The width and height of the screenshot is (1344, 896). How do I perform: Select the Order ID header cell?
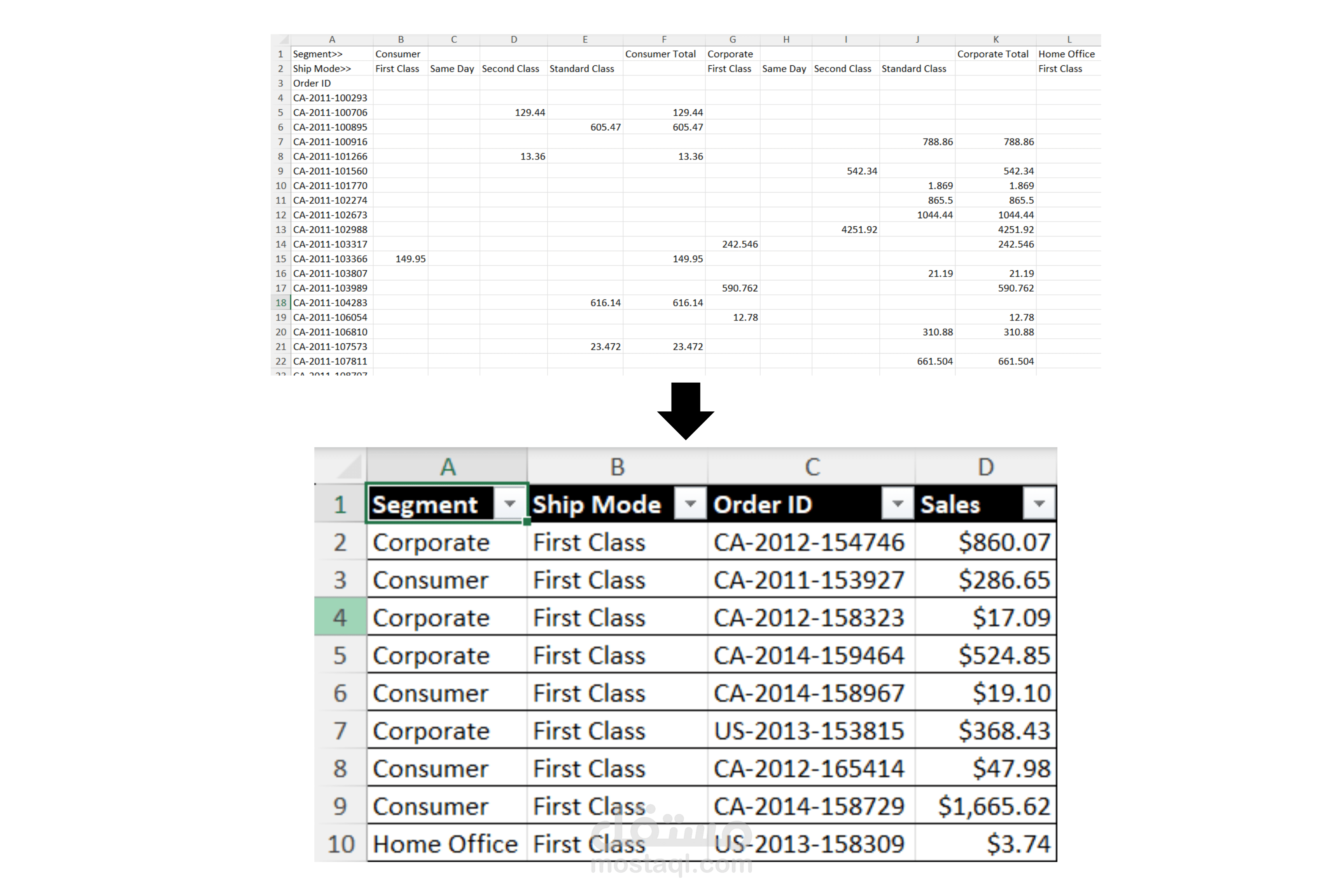coord(812,504)
